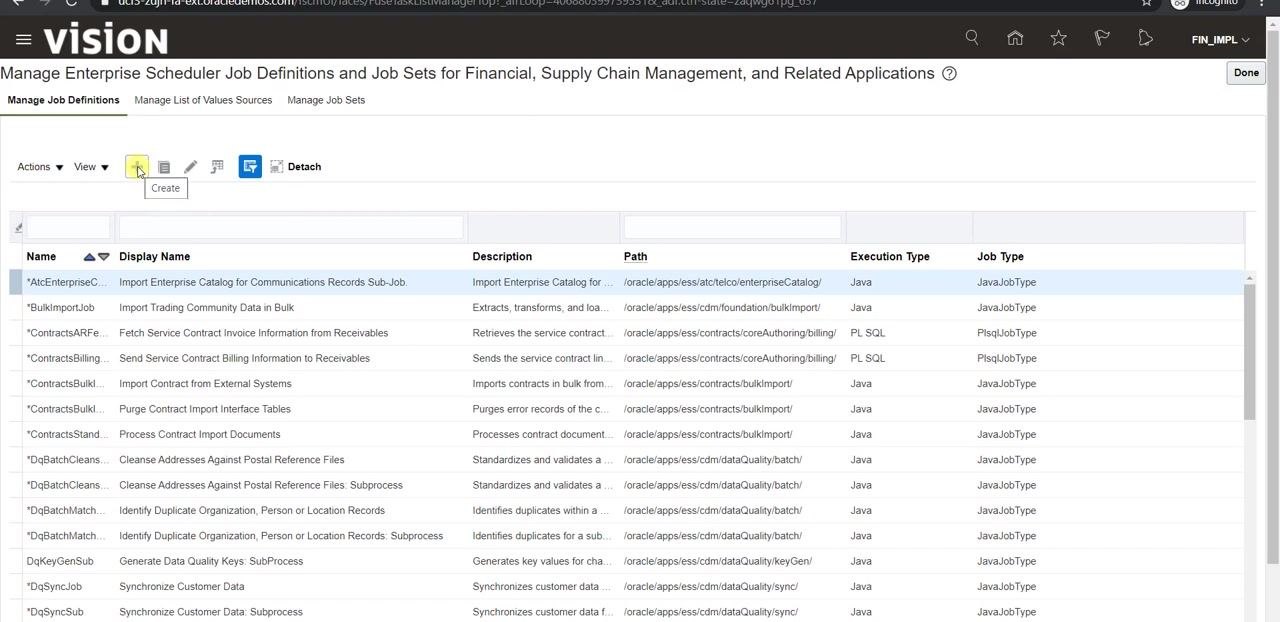The width and height of the screenshot is (1280, 622).
Task: Click the Done button
Action: pos(1246,73)
